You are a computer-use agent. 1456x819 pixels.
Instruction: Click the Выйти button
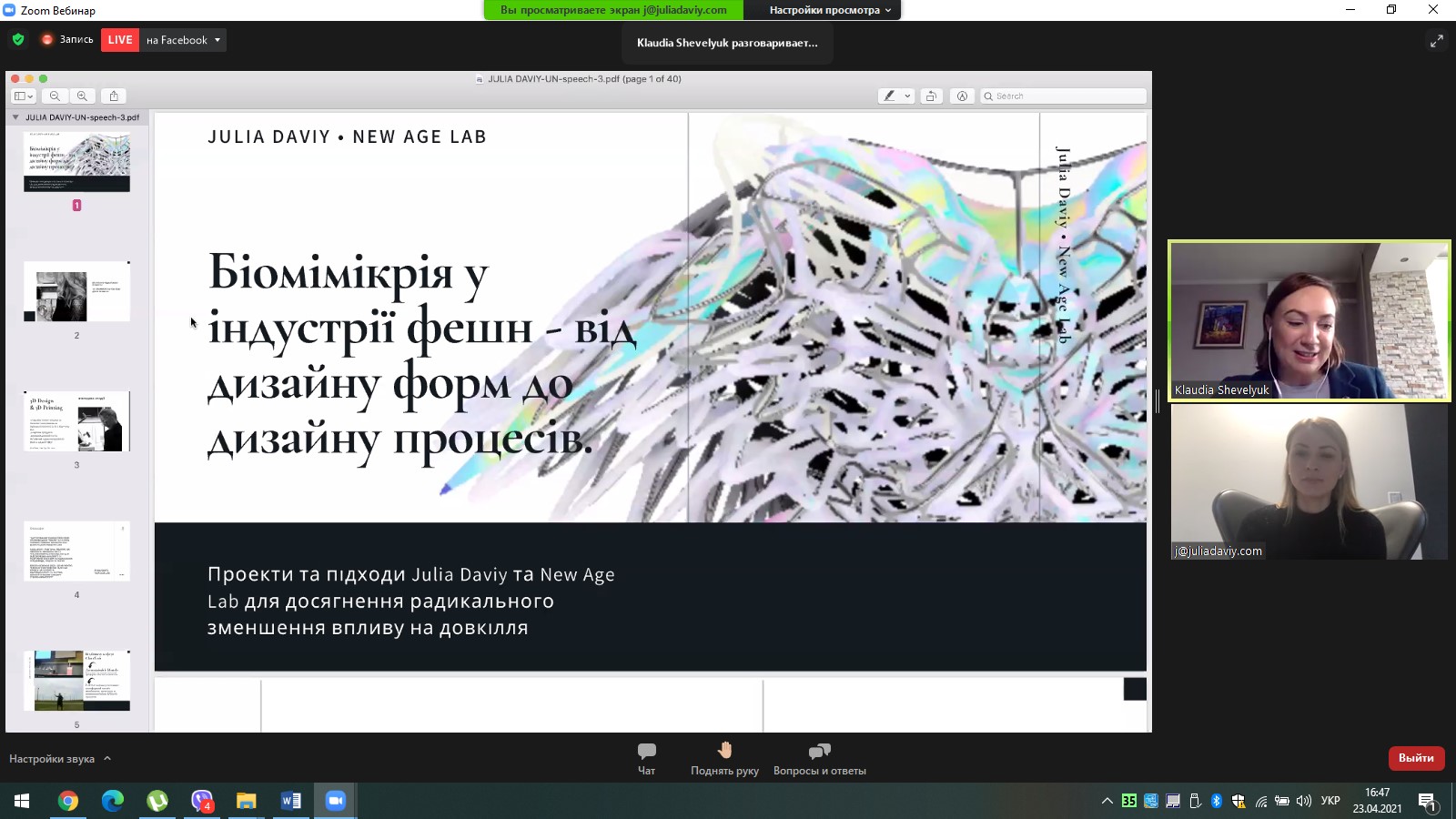tap(1416, 758)
